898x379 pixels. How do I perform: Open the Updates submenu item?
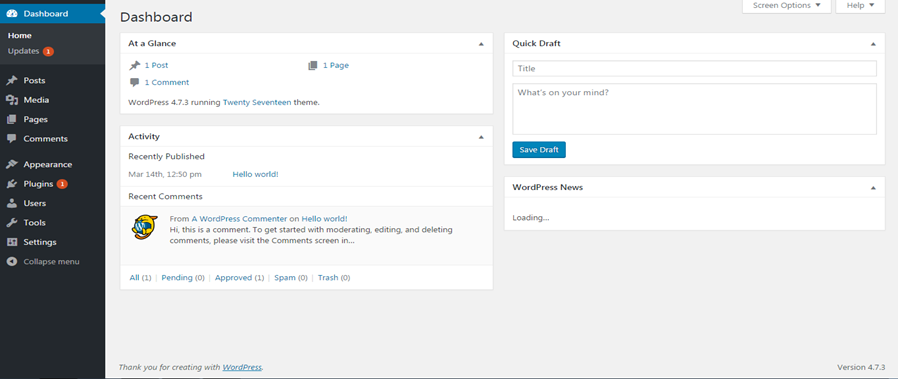[23, 51]
